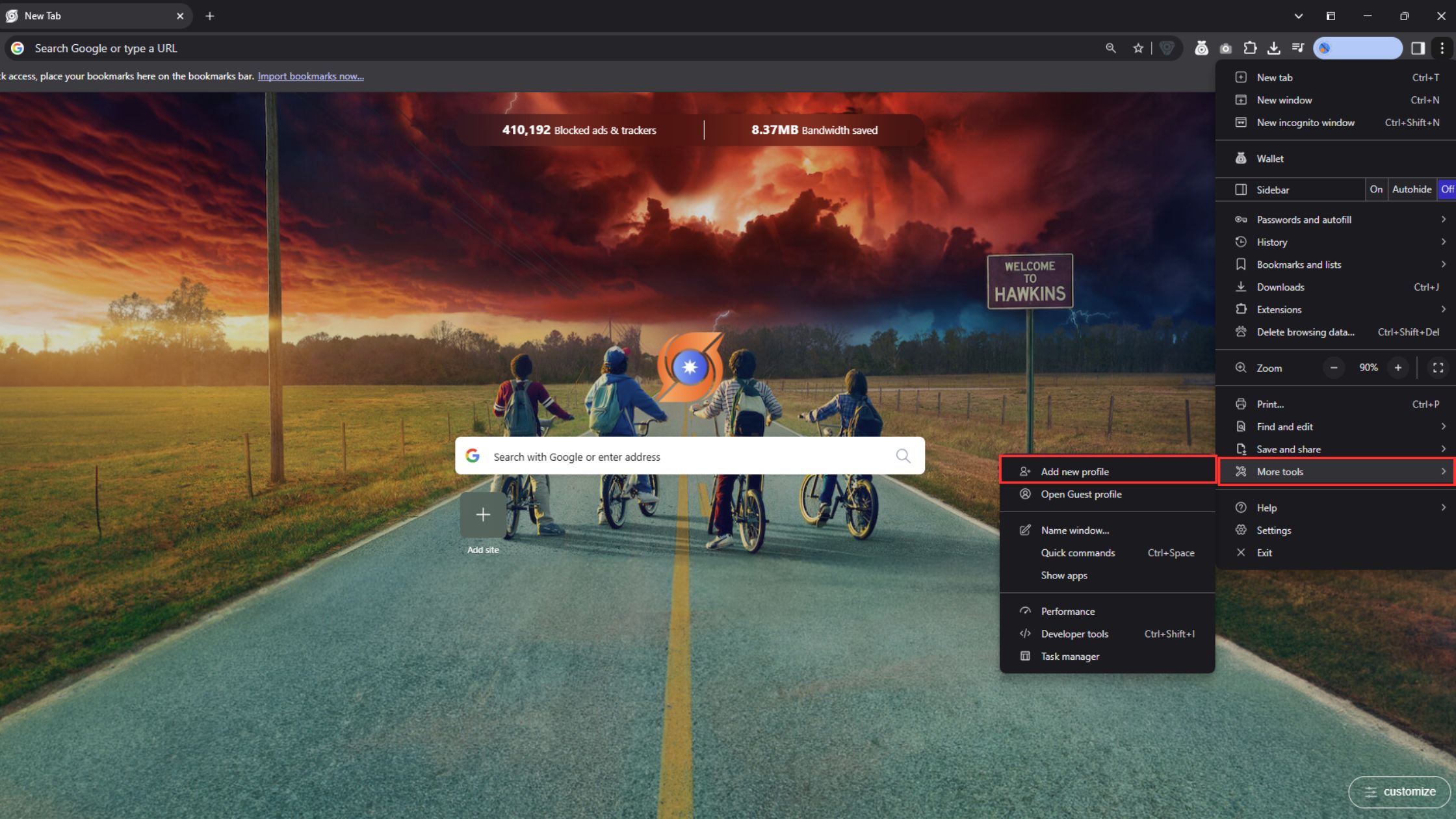
Task: Open Task manager from More tools
Action: 1070,656
